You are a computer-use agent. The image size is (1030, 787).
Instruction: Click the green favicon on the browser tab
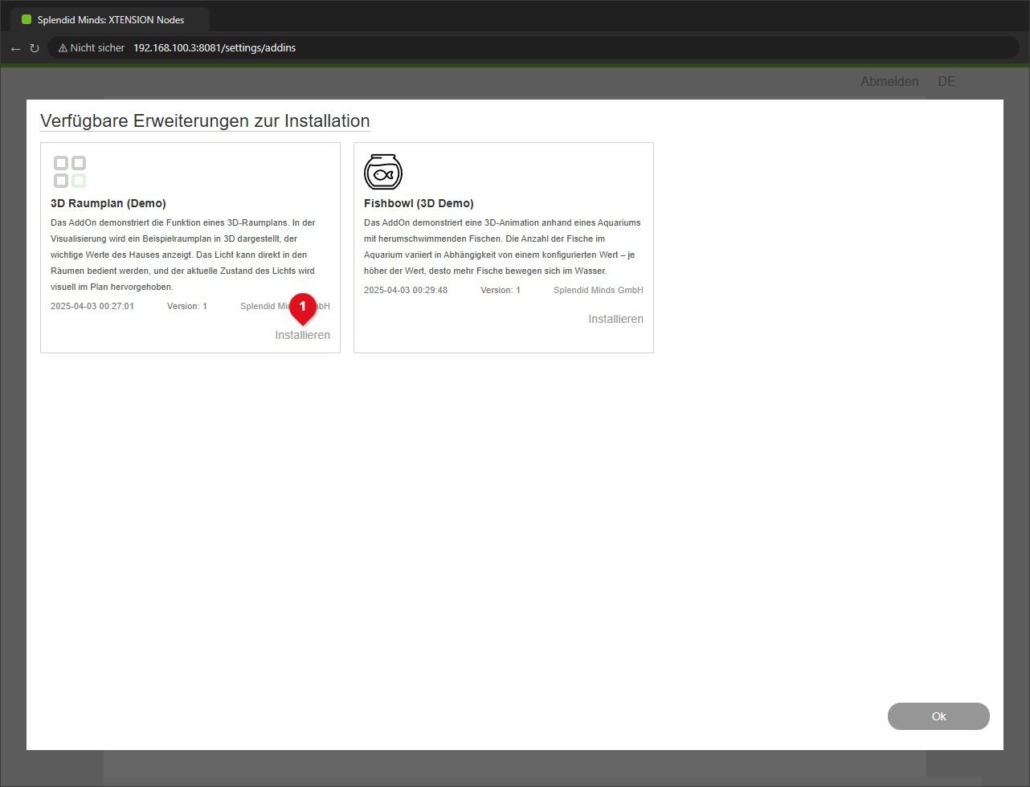tap(26, 20)
